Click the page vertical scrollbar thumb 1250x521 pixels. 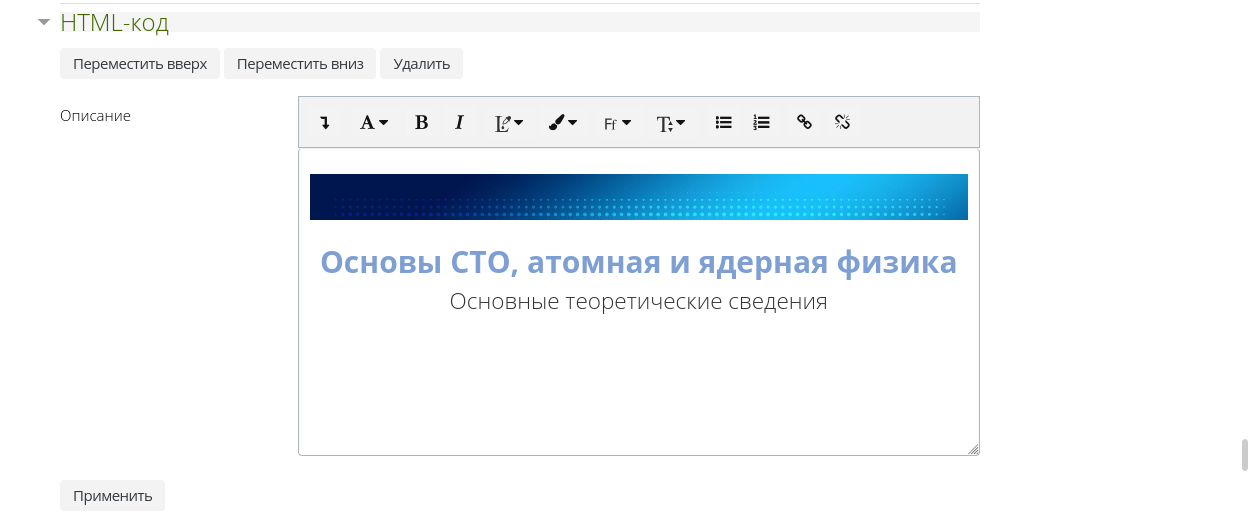(1244, 455)
